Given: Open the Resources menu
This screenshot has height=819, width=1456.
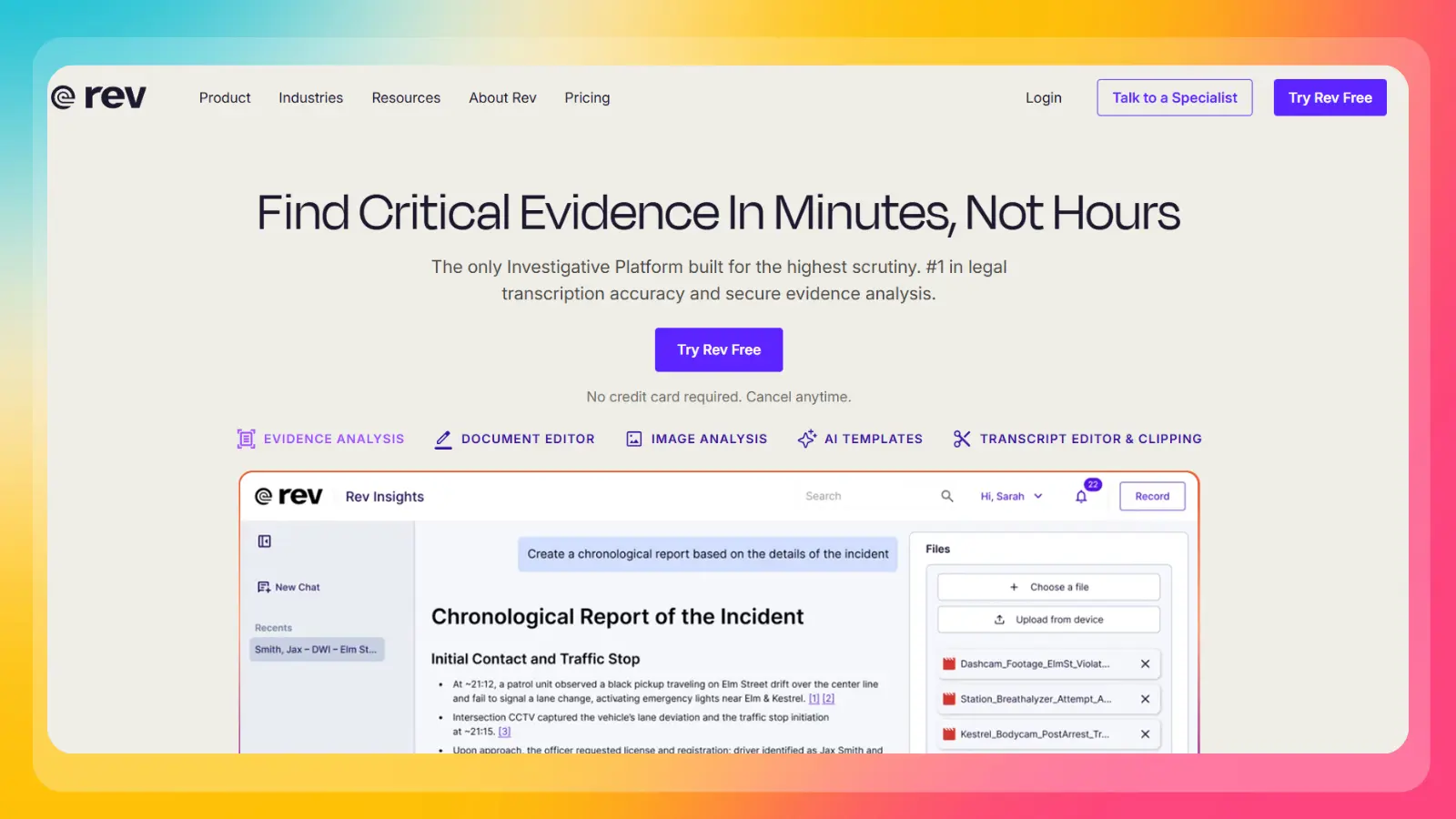Looking at the screenshot, I should (x=406, y=97).
